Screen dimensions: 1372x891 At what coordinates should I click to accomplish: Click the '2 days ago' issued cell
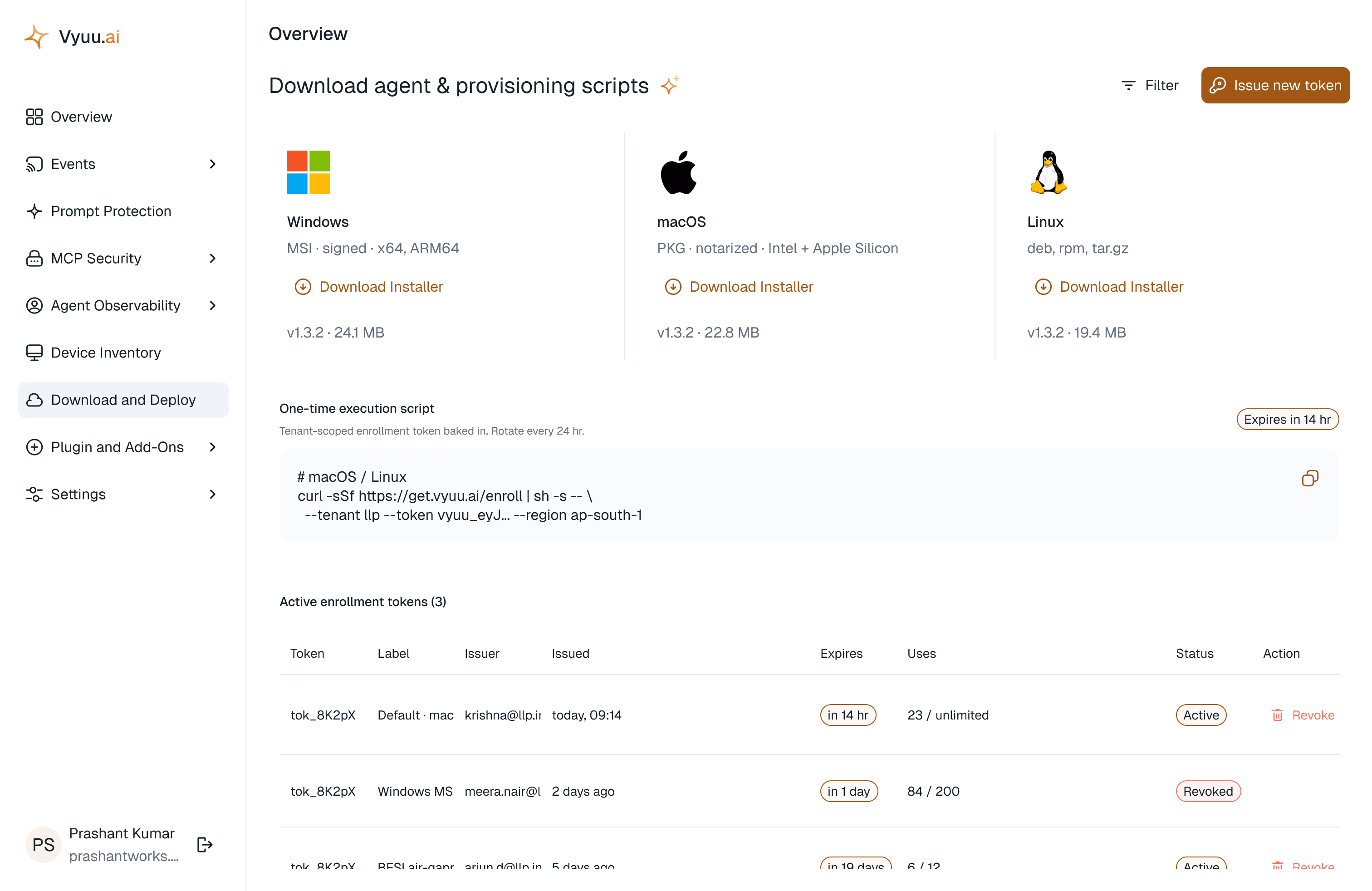(583, 791)
